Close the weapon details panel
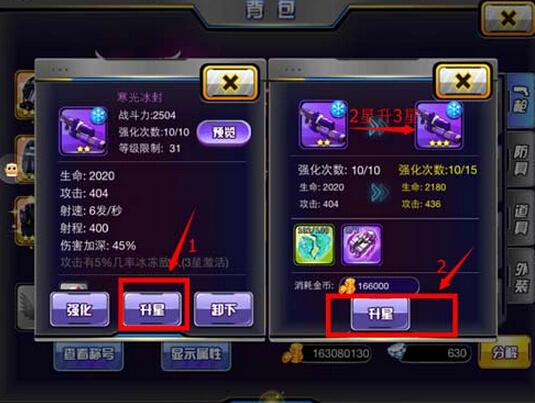Image resolution: width=535 pixels, height=403 pixels. (x=230, y=83)
